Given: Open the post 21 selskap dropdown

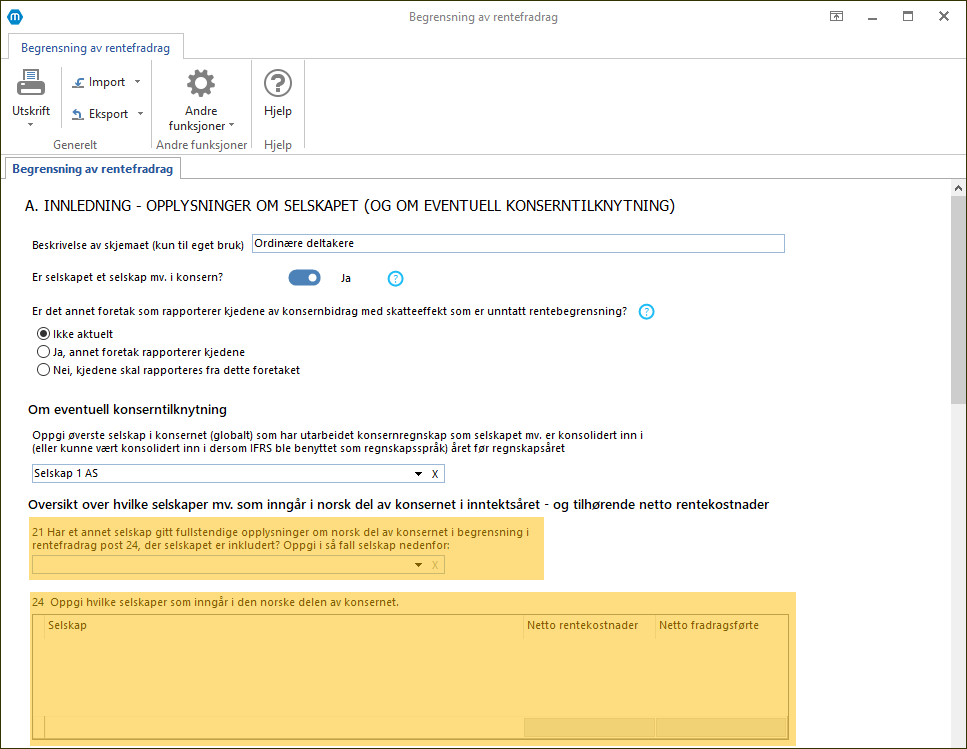Looking at the screenshot, I should (419, 565).
